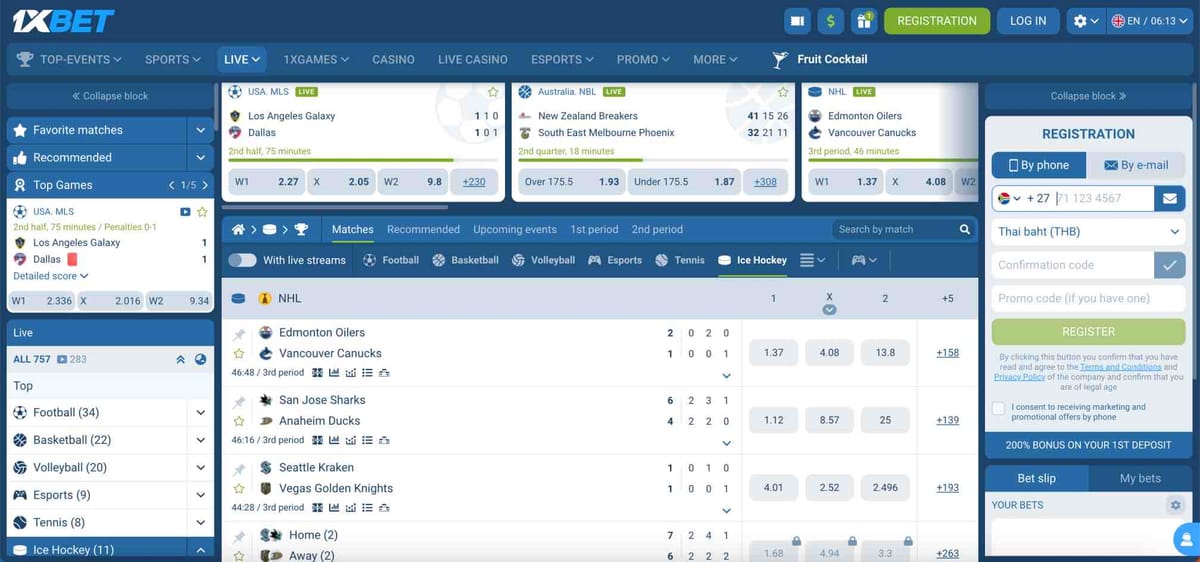Open the SPORTS menu

pyautogui.click(x=172, y=59)
